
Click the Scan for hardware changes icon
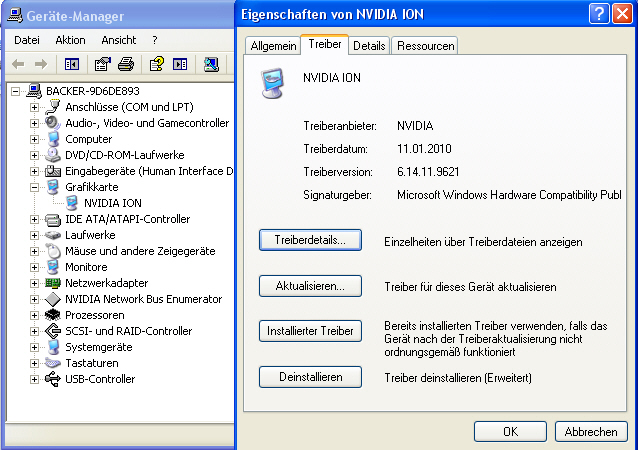point(211,64)
